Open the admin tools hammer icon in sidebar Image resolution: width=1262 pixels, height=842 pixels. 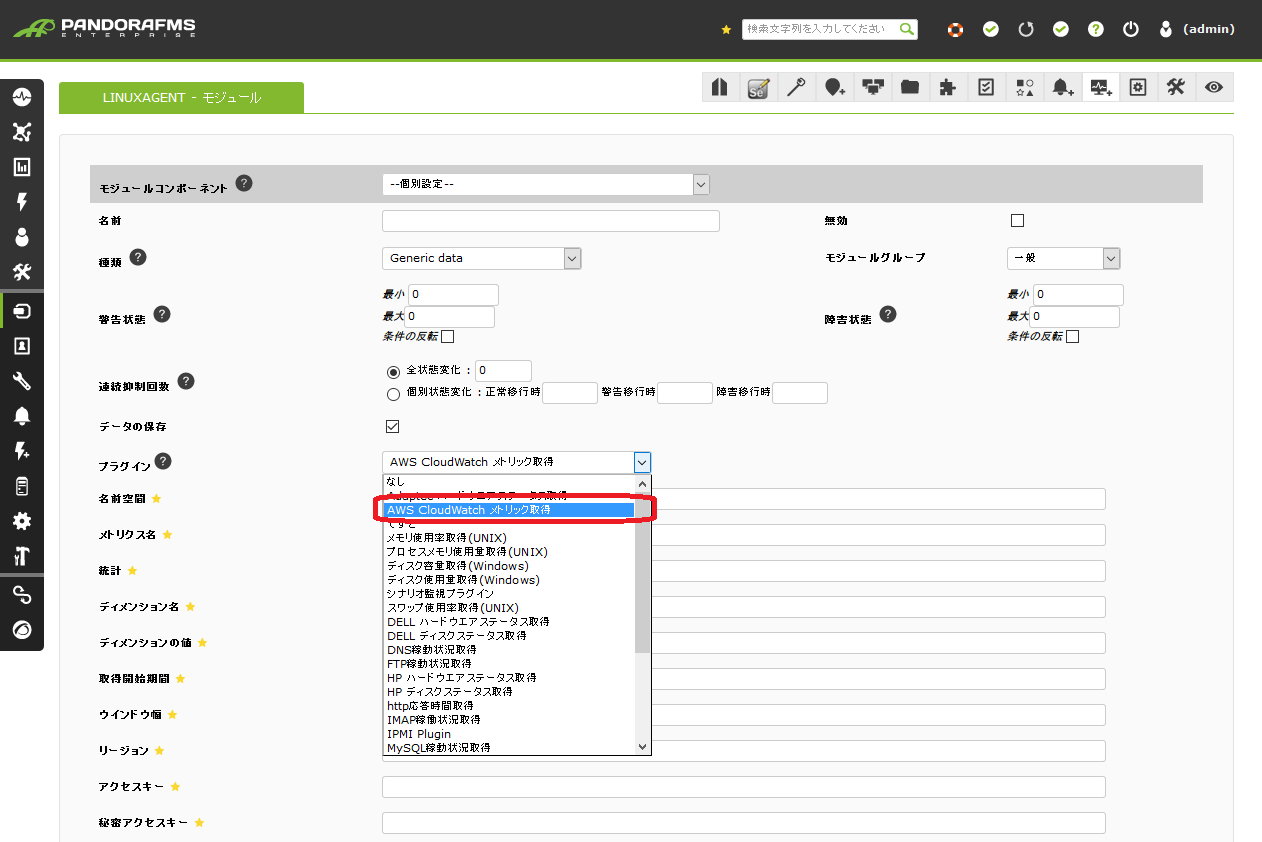(x=21, y=556)
